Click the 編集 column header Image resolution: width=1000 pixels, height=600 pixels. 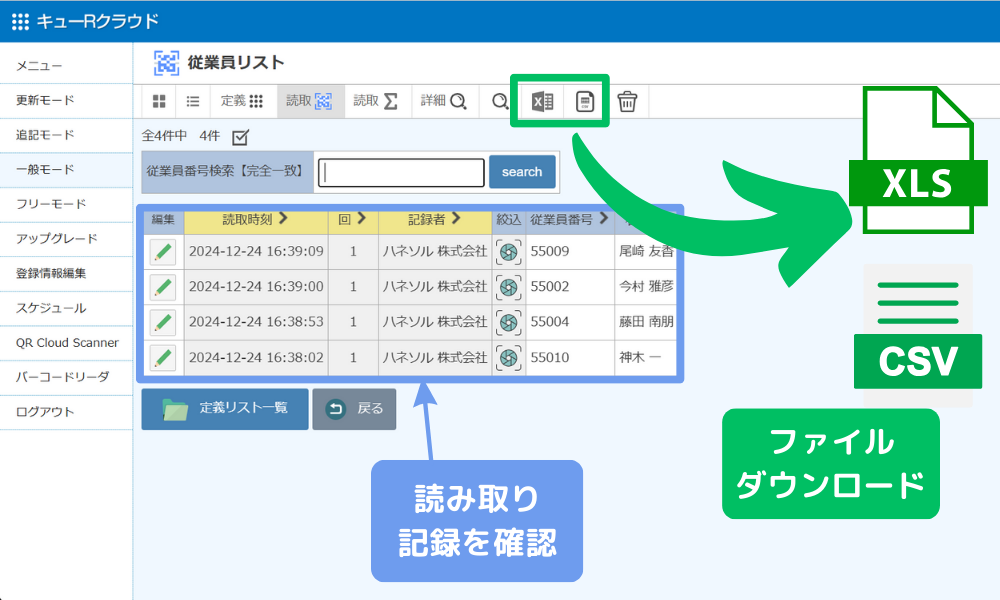coord(163,220)
